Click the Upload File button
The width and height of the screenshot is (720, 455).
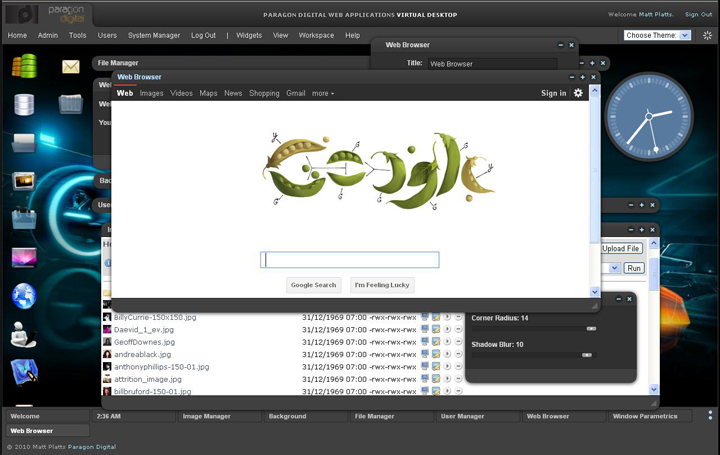621,248
